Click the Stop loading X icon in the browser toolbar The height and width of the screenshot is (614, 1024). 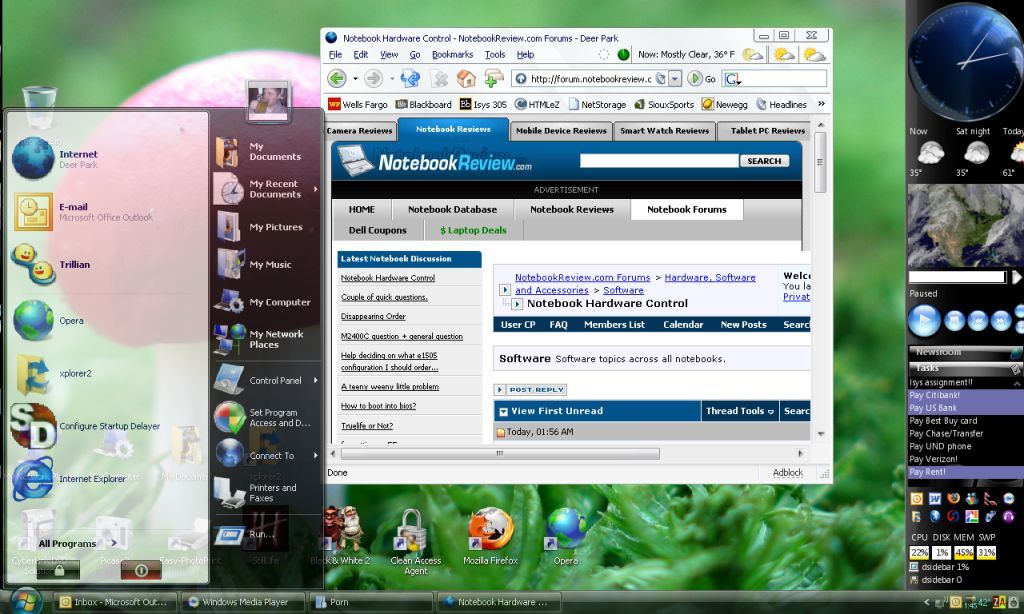(x=441, y=79)
